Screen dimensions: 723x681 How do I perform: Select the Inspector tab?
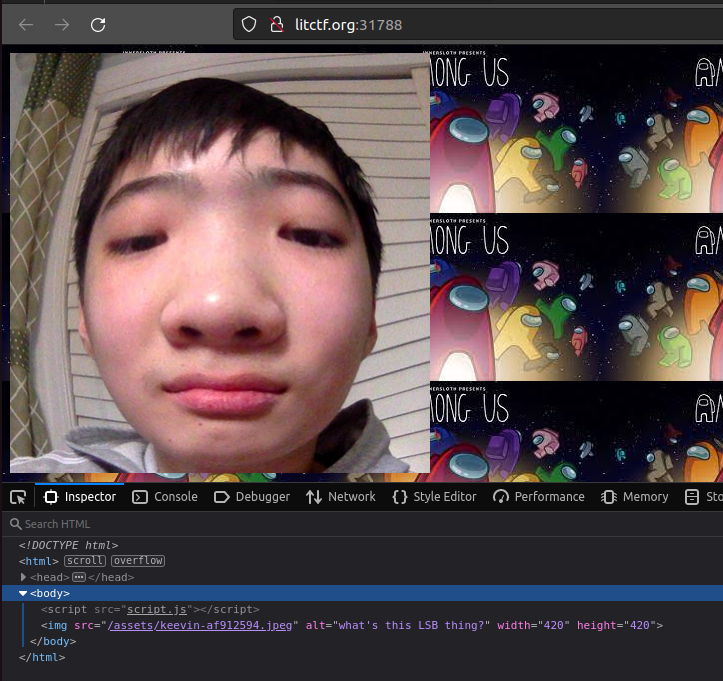click(x=80, y=497)
